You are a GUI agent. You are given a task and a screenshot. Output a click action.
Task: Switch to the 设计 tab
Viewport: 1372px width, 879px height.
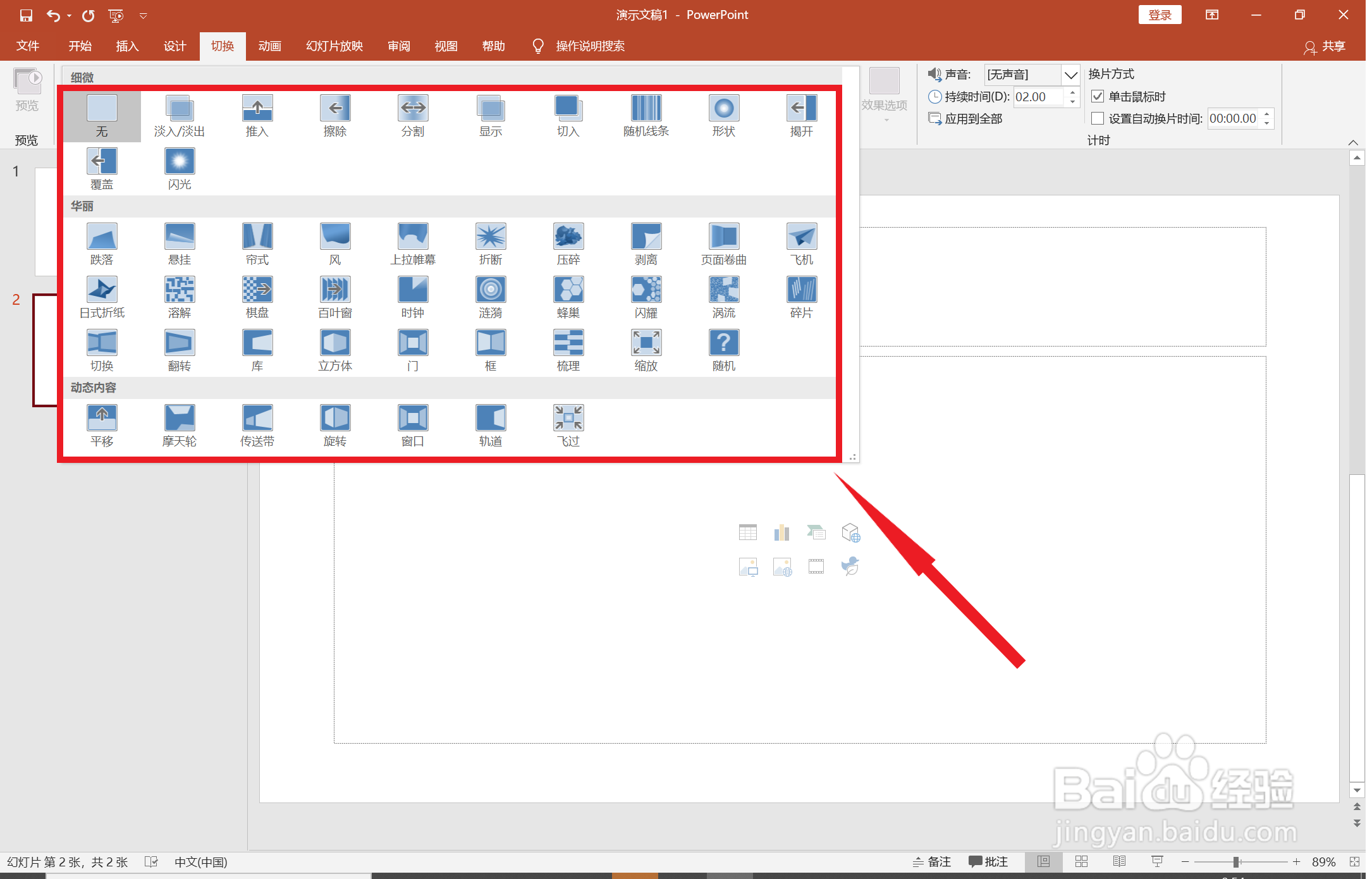click(x=175, y=46)
